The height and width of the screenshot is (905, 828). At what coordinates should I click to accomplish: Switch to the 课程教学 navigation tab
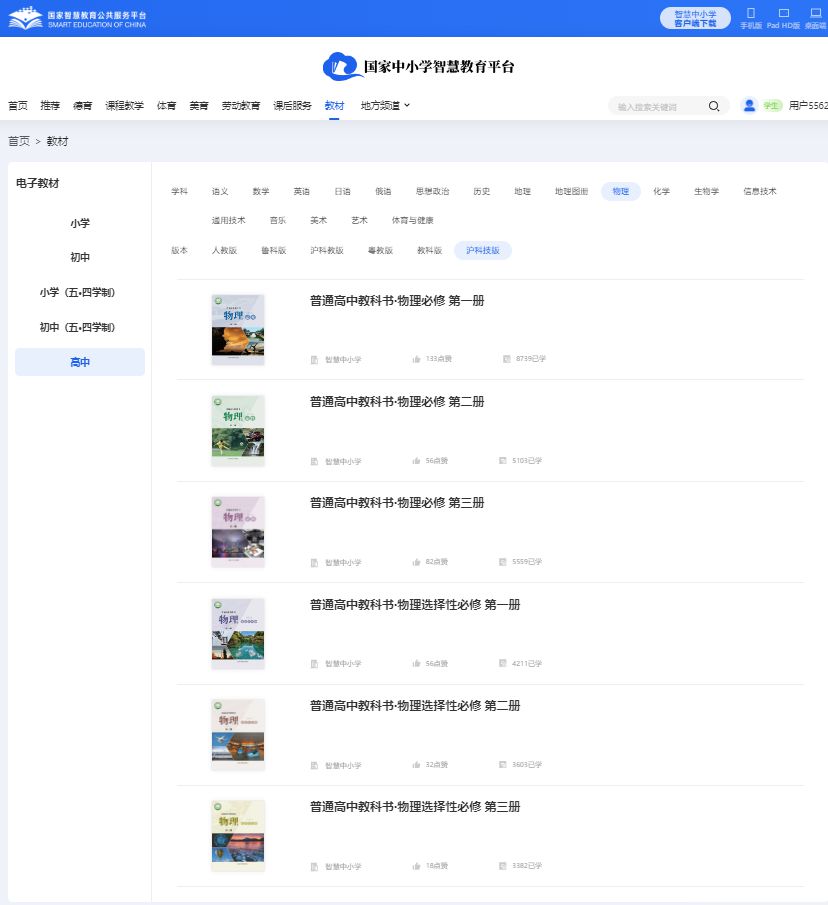[124, 105]
